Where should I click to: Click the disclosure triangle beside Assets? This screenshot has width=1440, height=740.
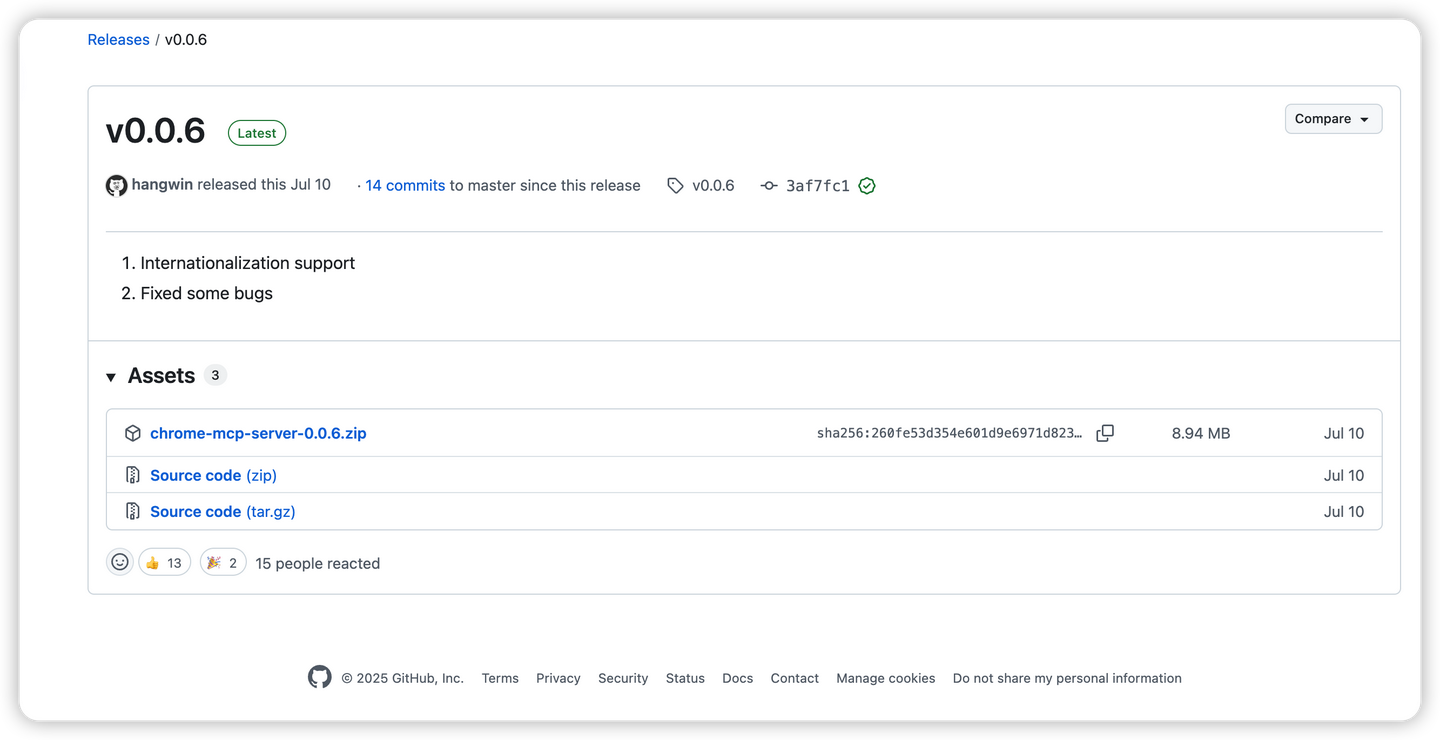click(110, 376)
